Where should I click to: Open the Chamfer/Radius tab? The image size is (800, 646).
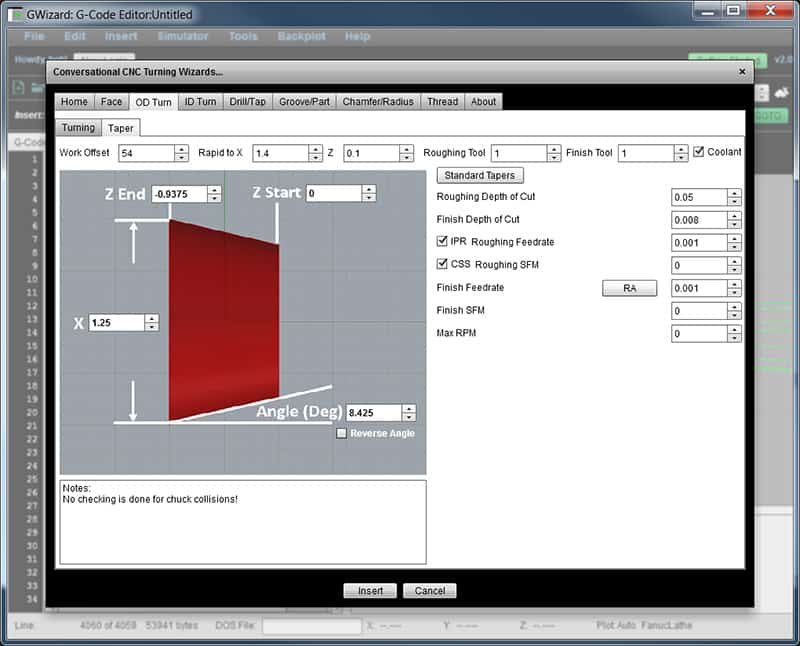[x=378, y=101]
